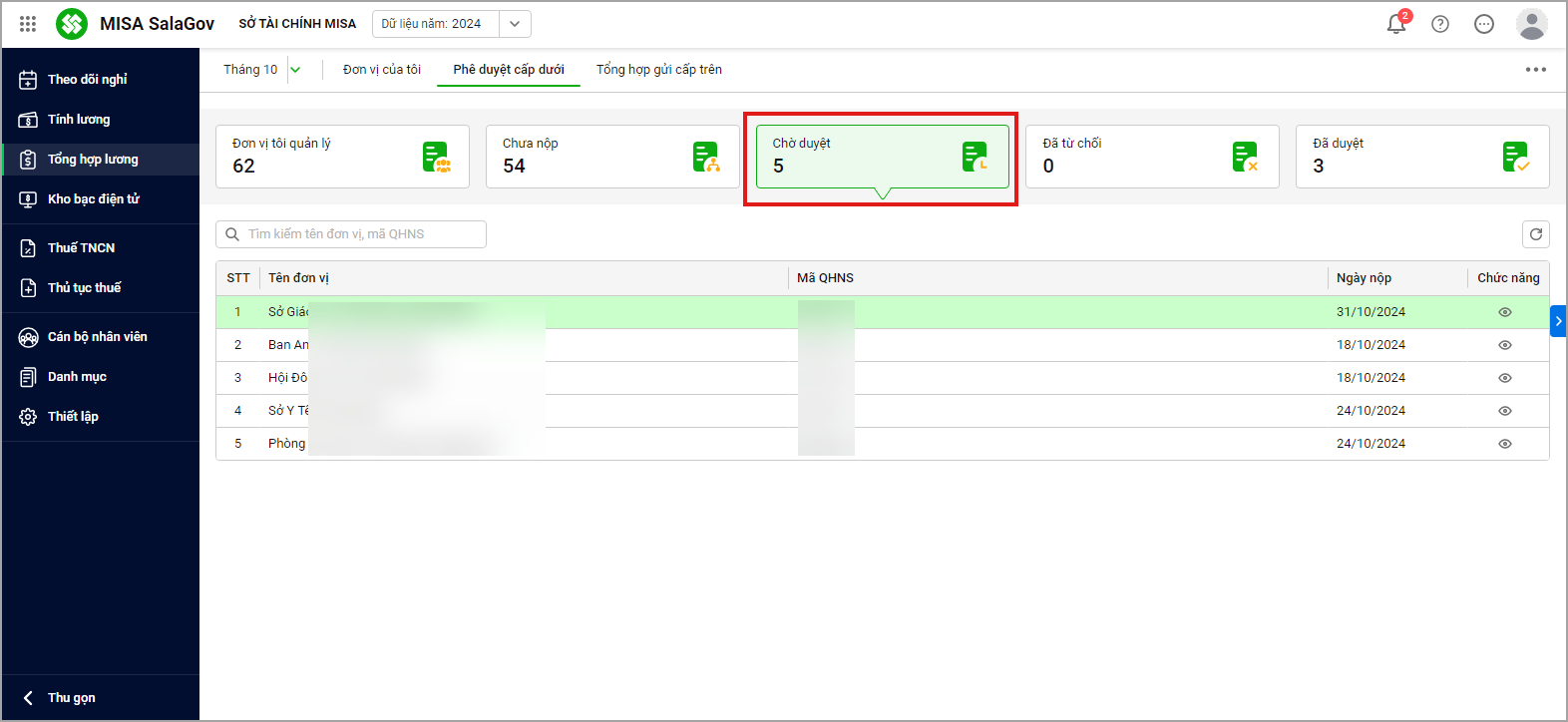Click eye icon for row 3 dated 18/10/2024
The height and width of the screenshot is (722, 1568).
click(1505, 378)
